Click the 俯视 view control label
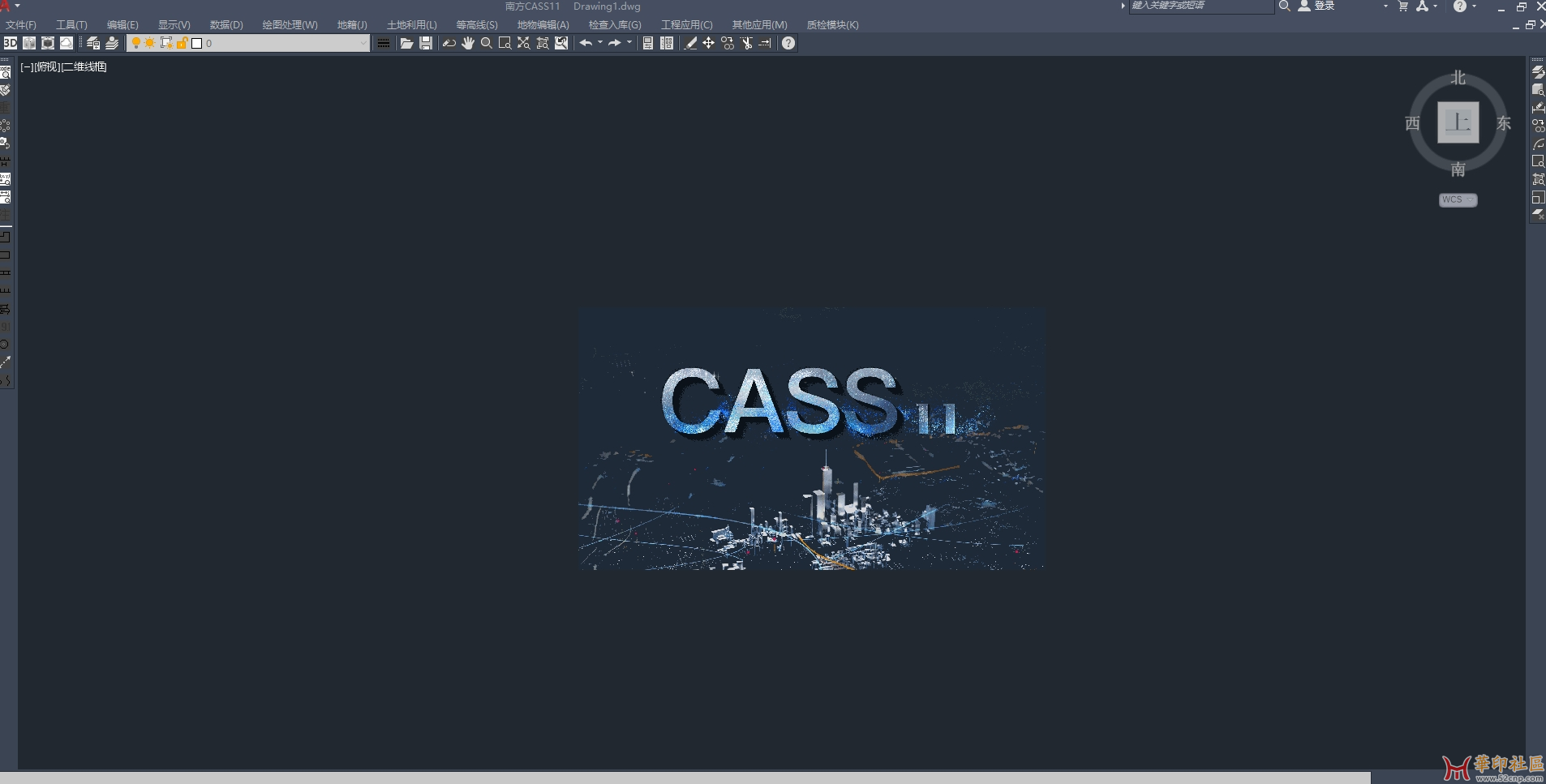 (x=48, y=67)
